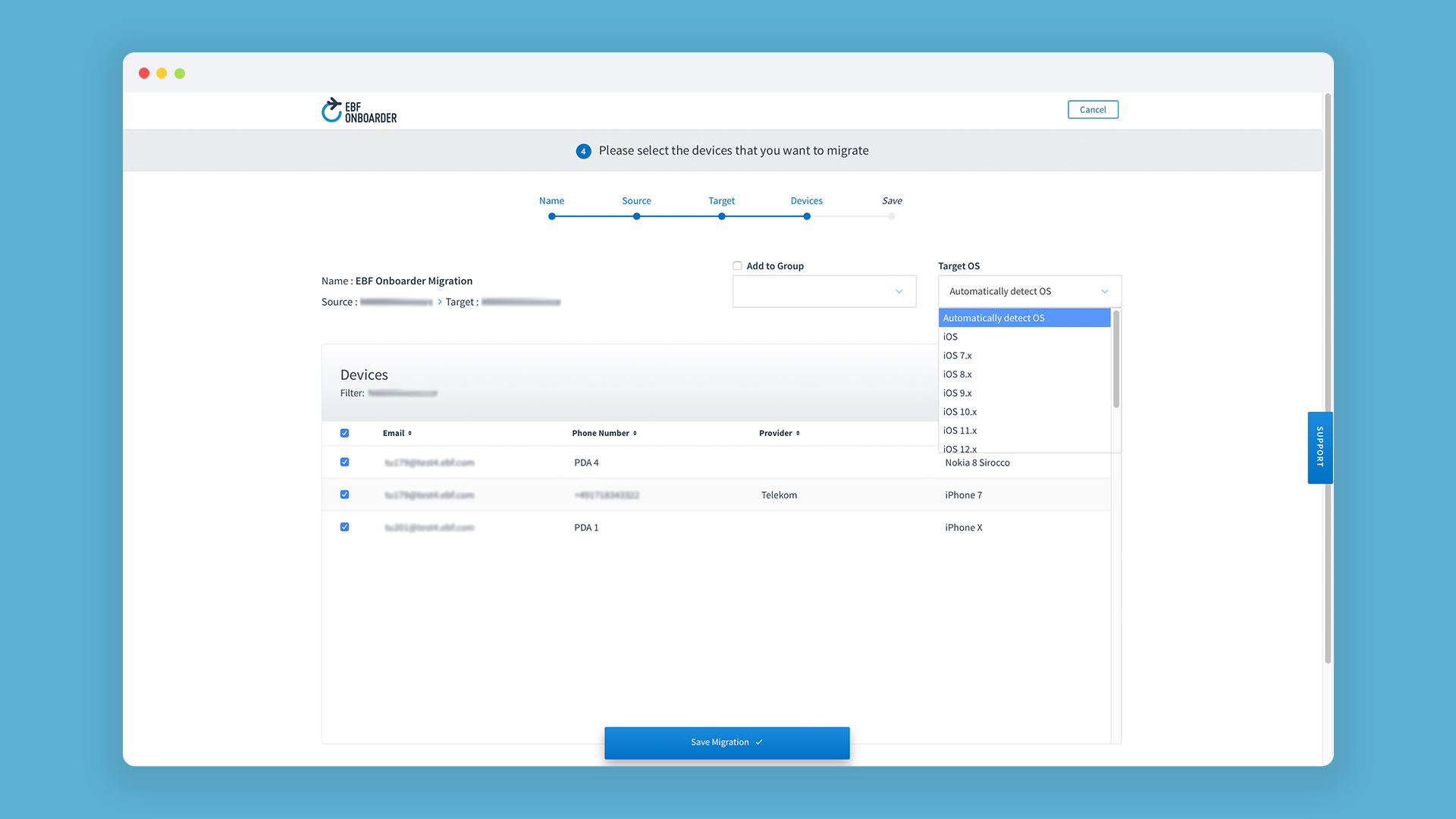Select Automatically detect OS list option
This screenshot has height=819, width=1456.
[1025, 318]
